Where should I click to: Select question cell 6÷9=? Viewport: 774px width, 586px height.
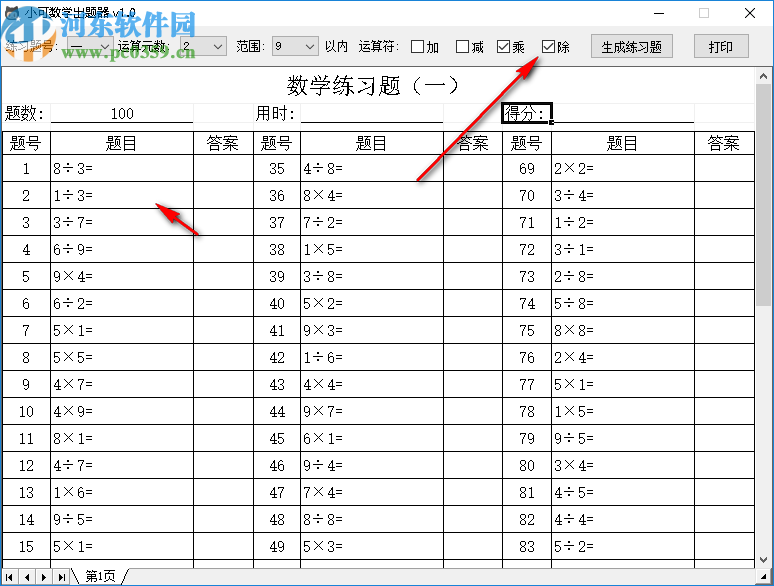click(122, 249)
